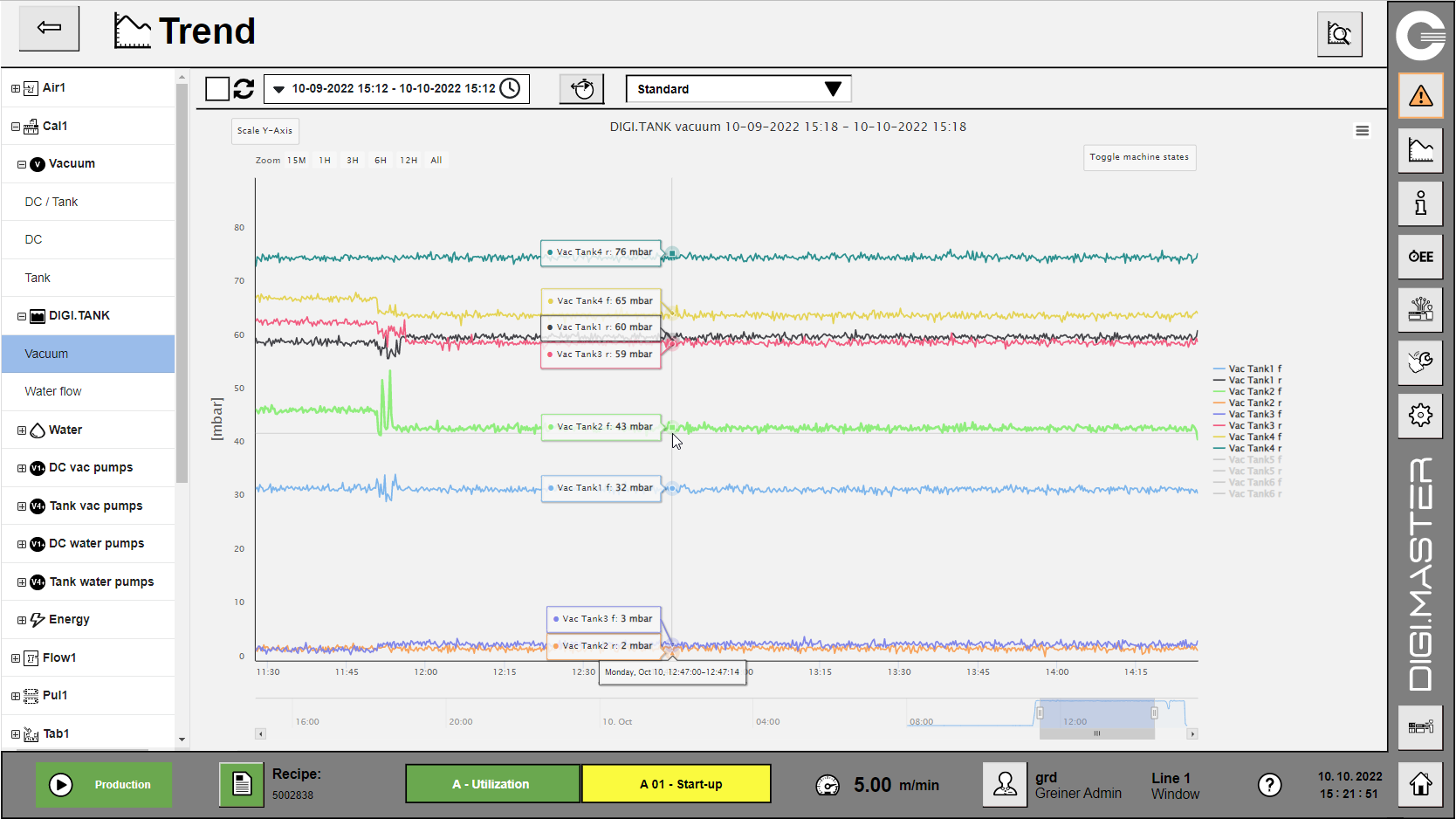1456x819 pixels.
Task: Open the chart search magnifier icon
Action: (x=1339, y=34)
